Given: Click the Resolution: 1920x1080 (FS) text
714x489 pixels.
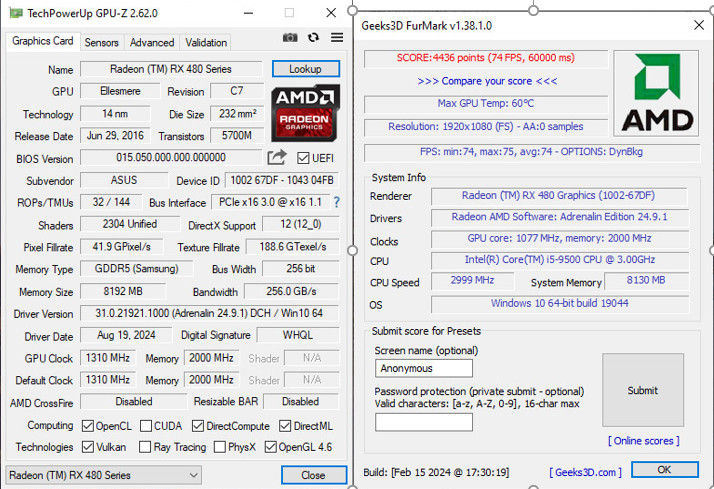Looking at the screenshot, I should [x=486, y=126].
